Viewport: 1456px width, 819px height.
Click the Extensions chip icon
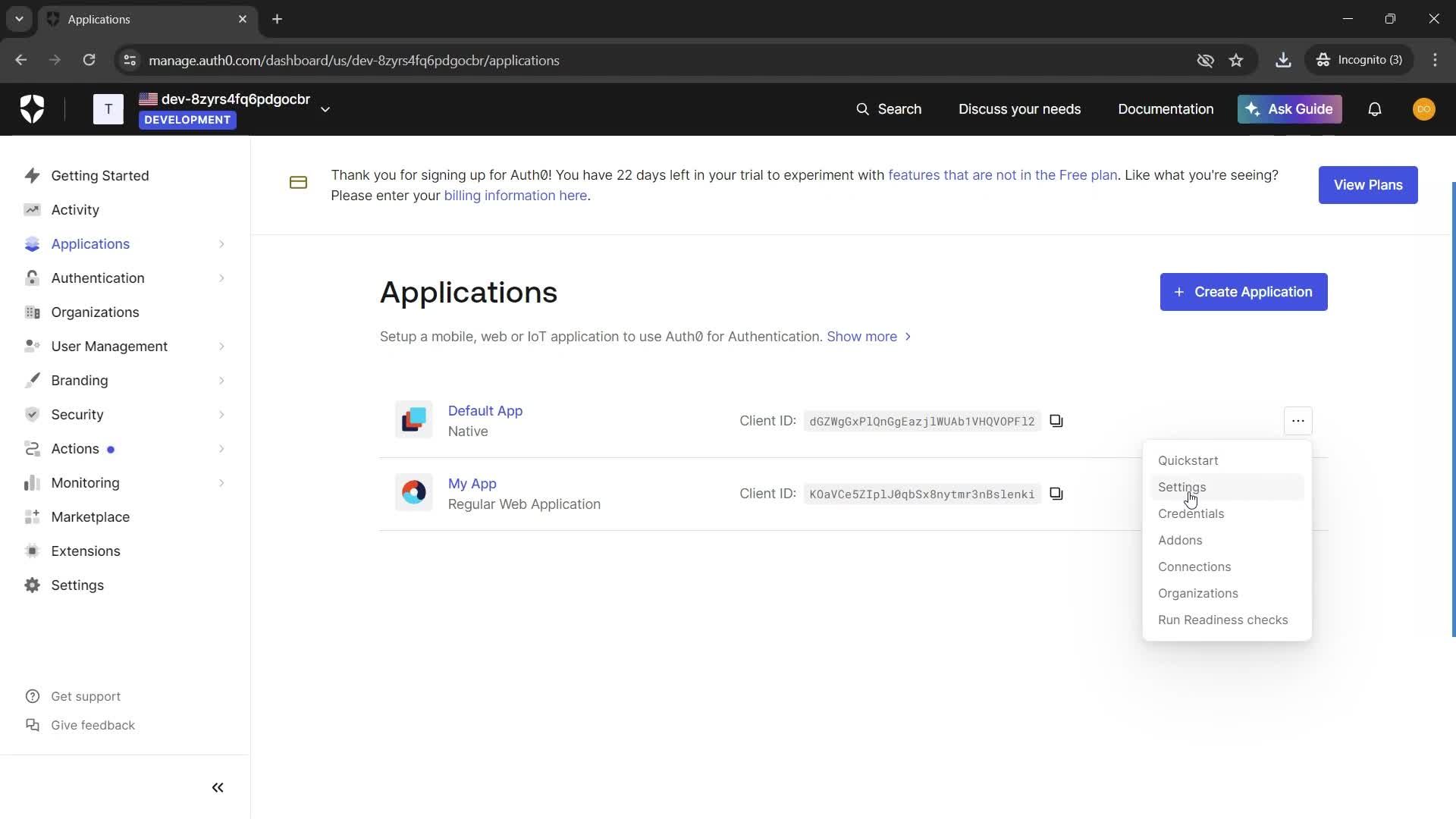[32, 551]
